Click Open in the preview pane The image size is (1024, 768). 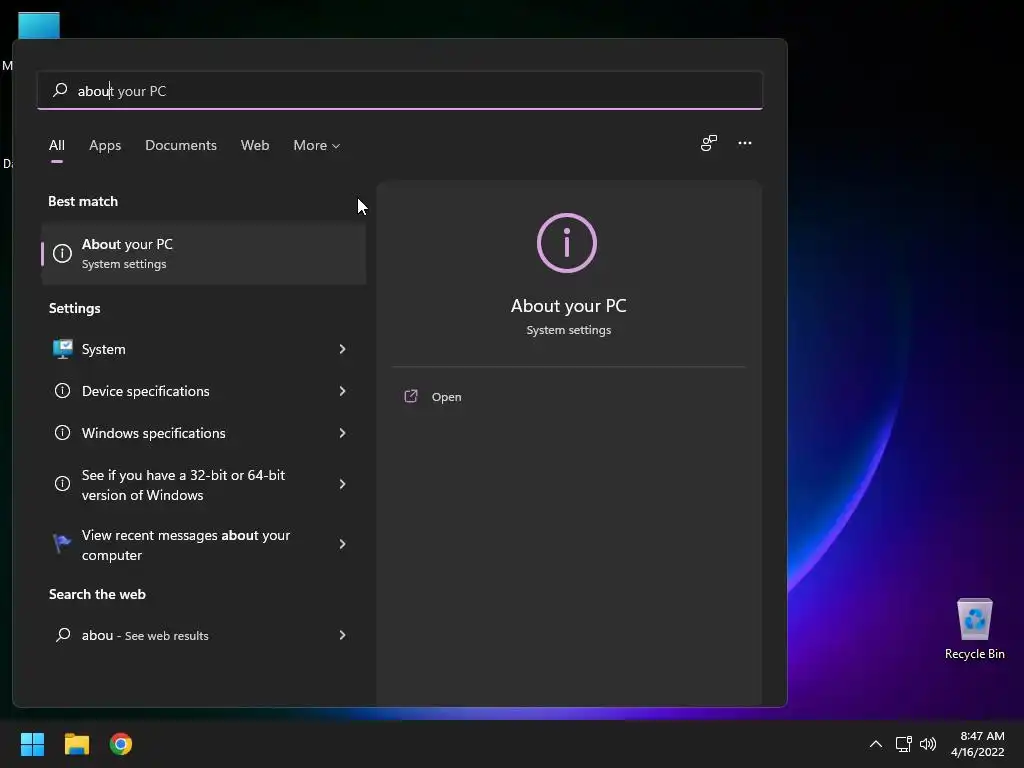[447, 397]
